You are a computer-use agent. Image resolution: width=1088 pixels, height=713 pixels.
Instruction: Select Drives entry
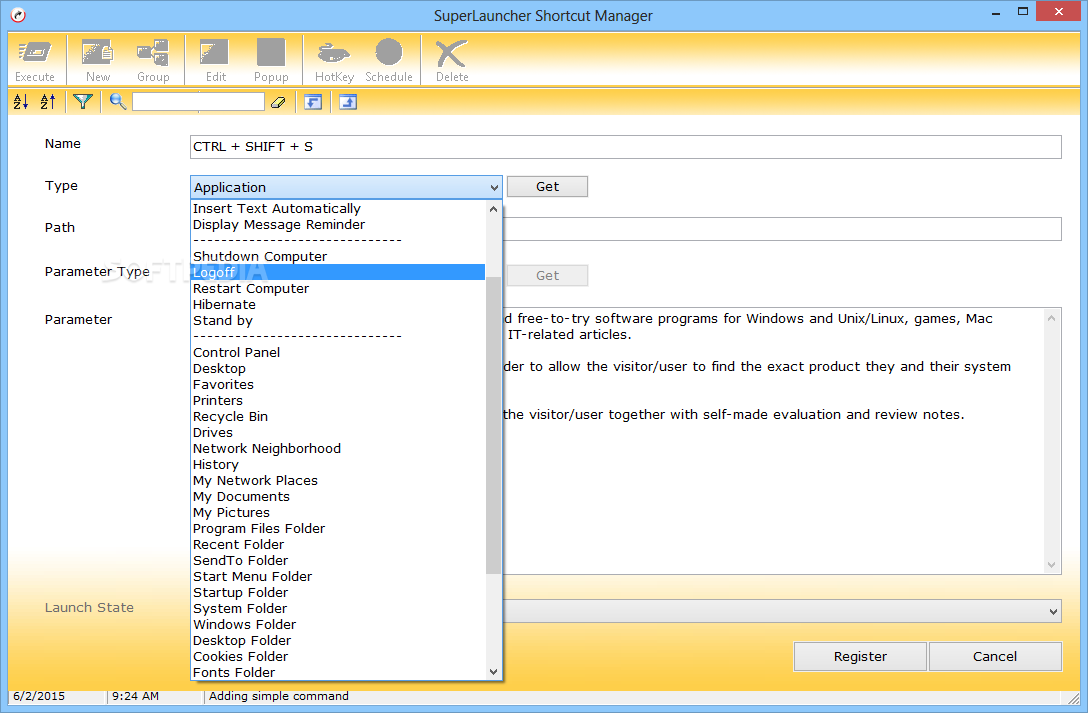coord(339,432)
